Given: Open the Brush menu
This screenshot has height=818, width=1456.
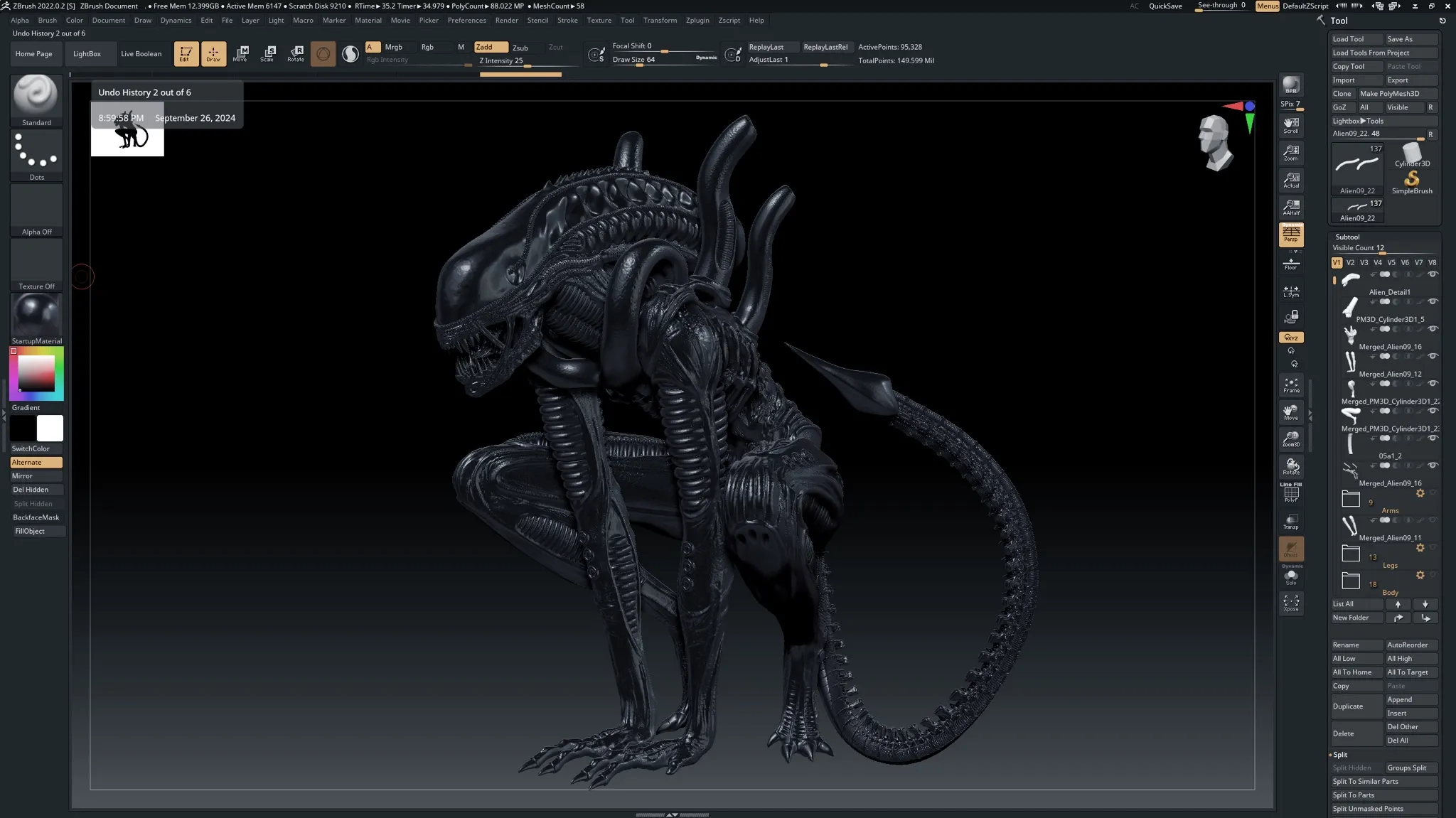Looking at the screenshot, I should coord(48,20).
